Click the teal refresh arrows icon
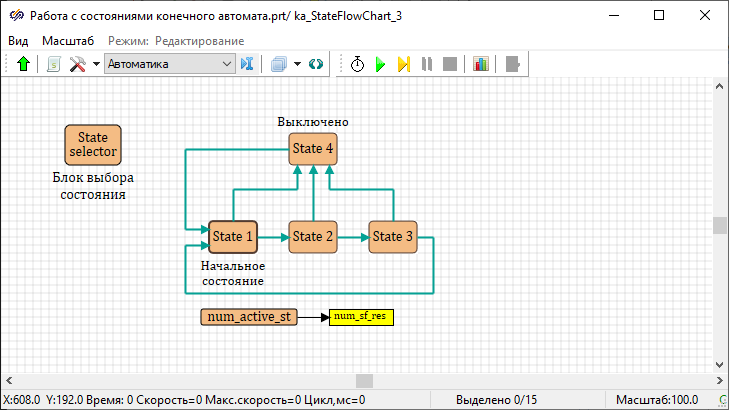Screen dimensions: 729x410 coord(316,64)
